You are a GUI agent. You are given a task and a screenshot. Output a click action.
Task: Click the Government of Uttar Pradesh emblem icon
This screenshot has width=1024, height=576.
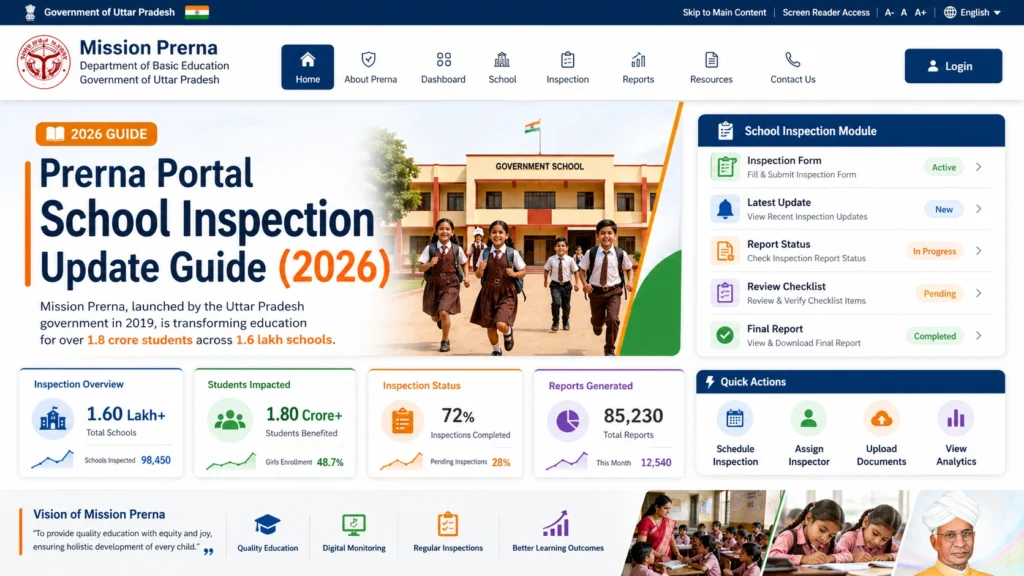(x=30, y=12)
